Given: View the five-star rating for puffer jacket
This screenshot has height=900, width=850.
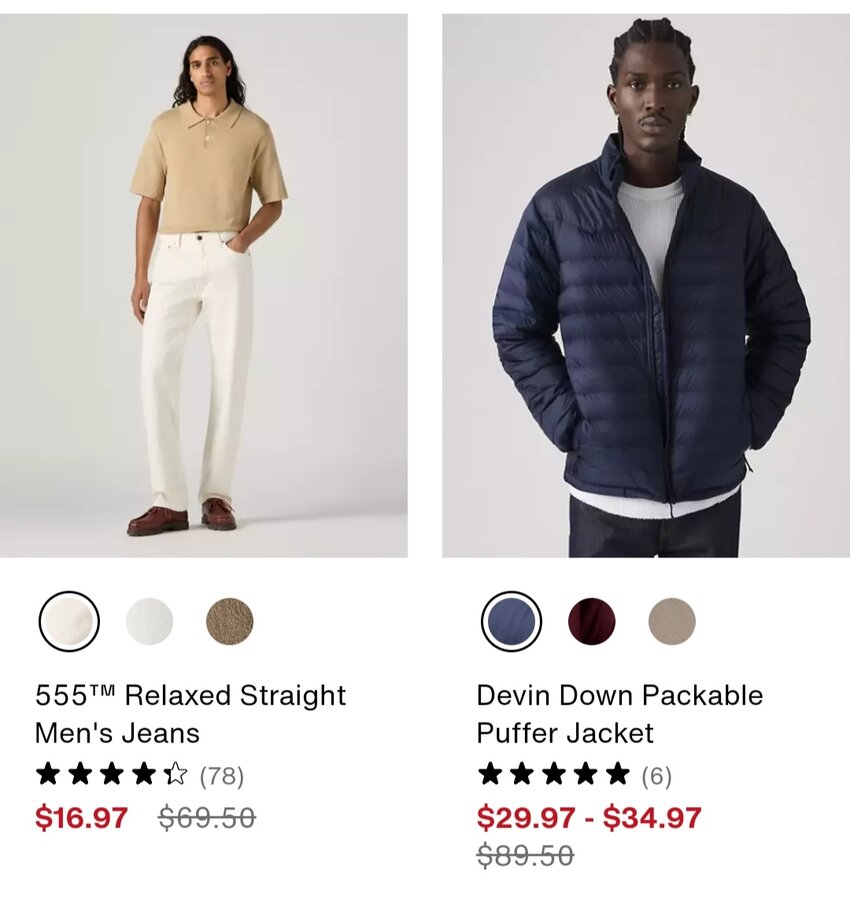Looking at the screenshot, I should (553, 774).
